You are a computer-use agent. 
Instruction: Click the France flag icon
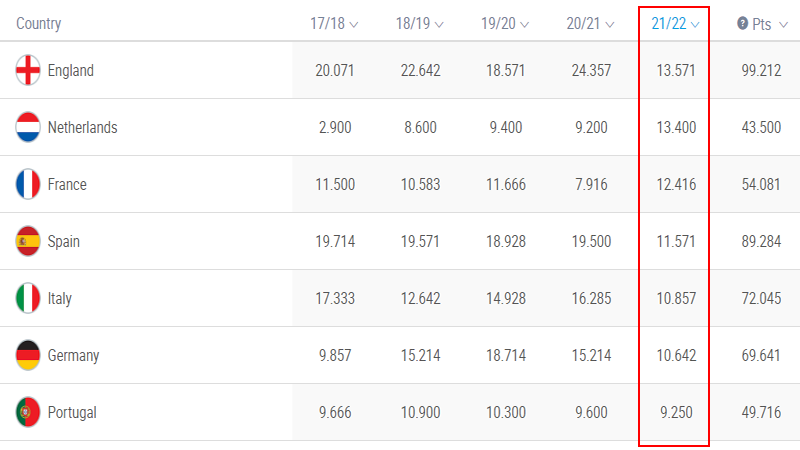point(28,184)
